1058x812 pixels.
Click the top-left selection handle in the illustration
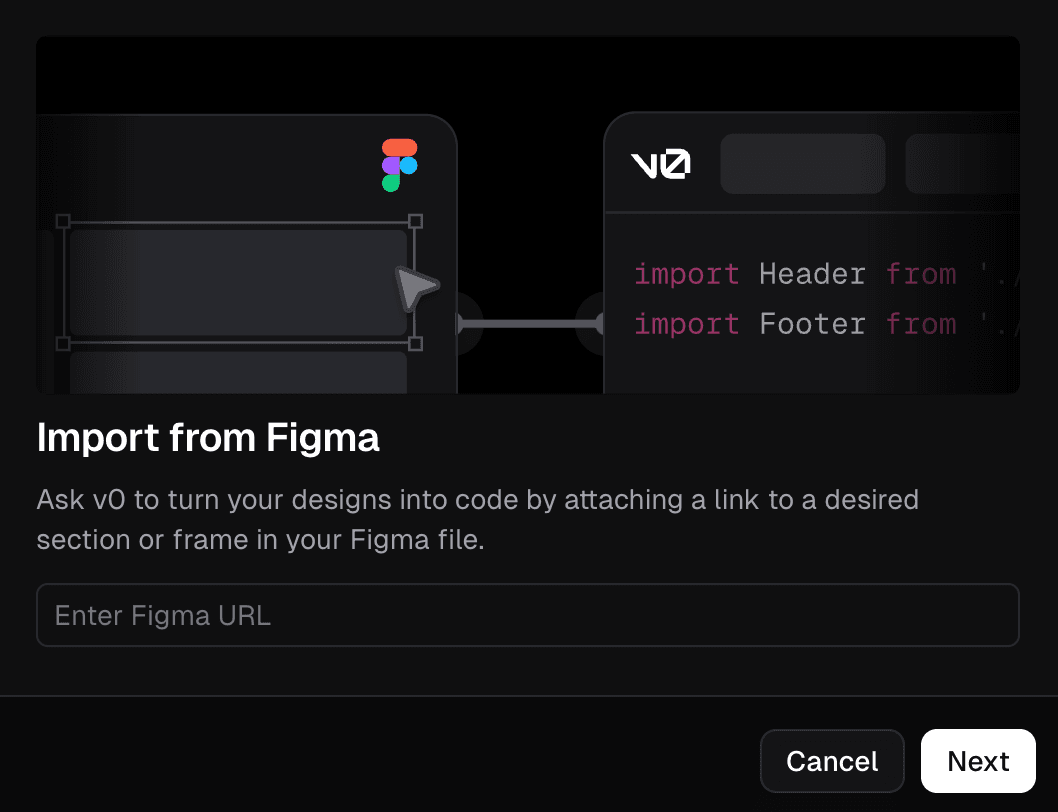pos(65,222)
